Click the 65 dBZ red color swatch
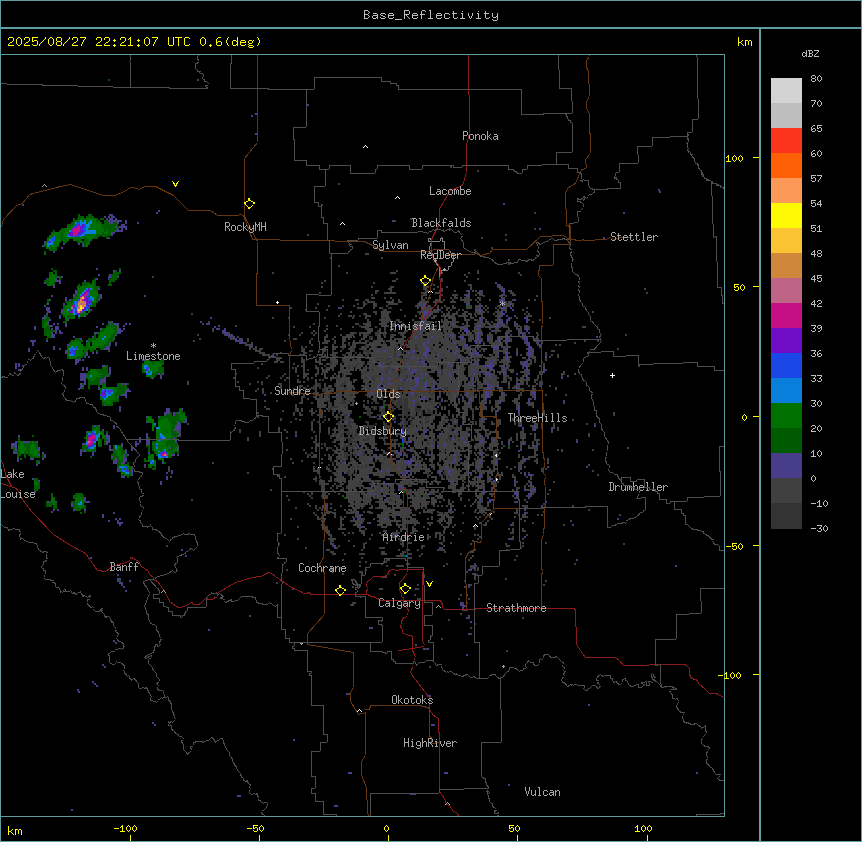Viewport: 862px width, 842px height. click(786, 141)
